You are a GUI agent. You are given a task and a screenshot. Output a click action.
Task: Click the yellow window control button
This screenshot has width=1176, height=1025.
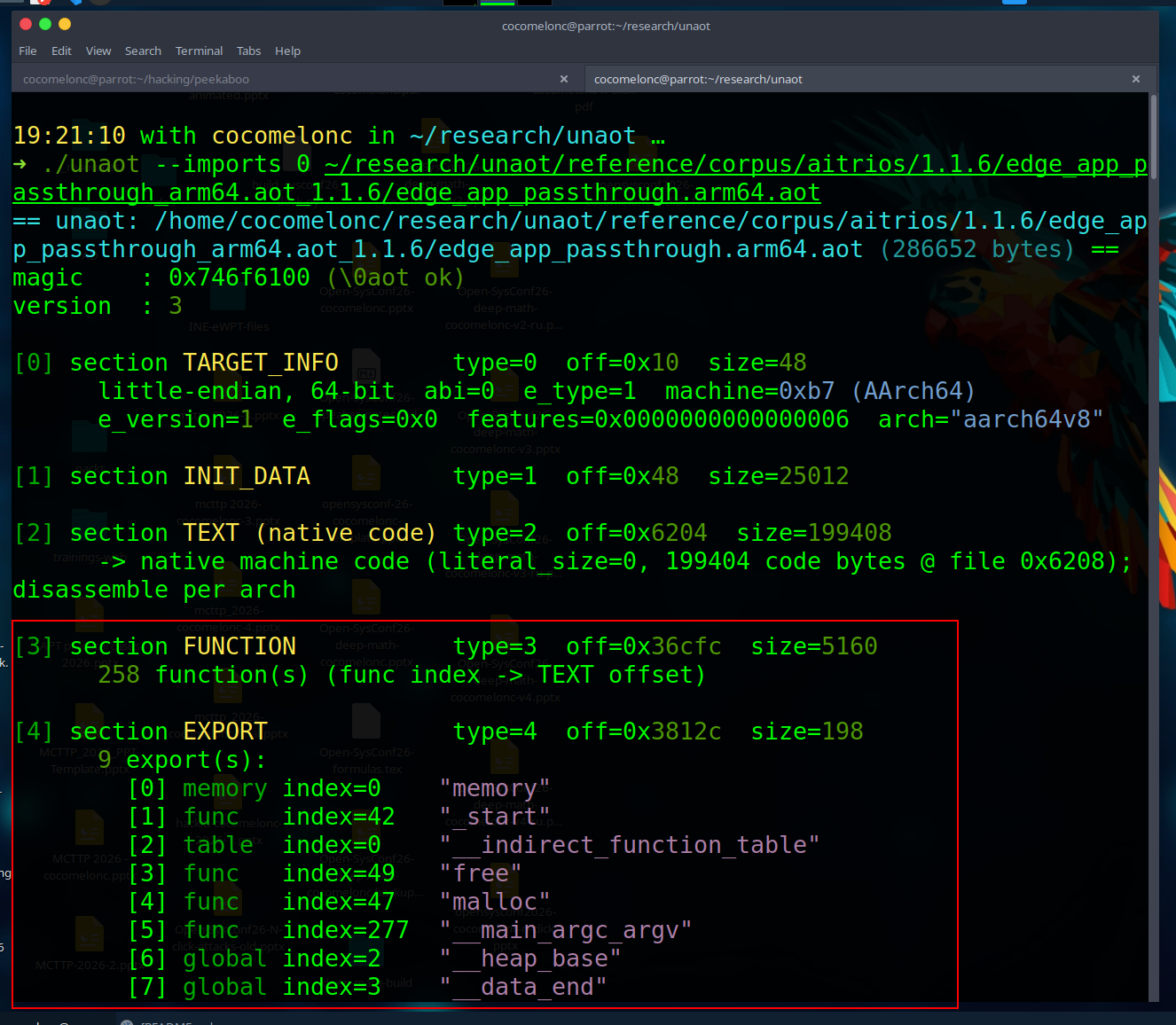65,24
